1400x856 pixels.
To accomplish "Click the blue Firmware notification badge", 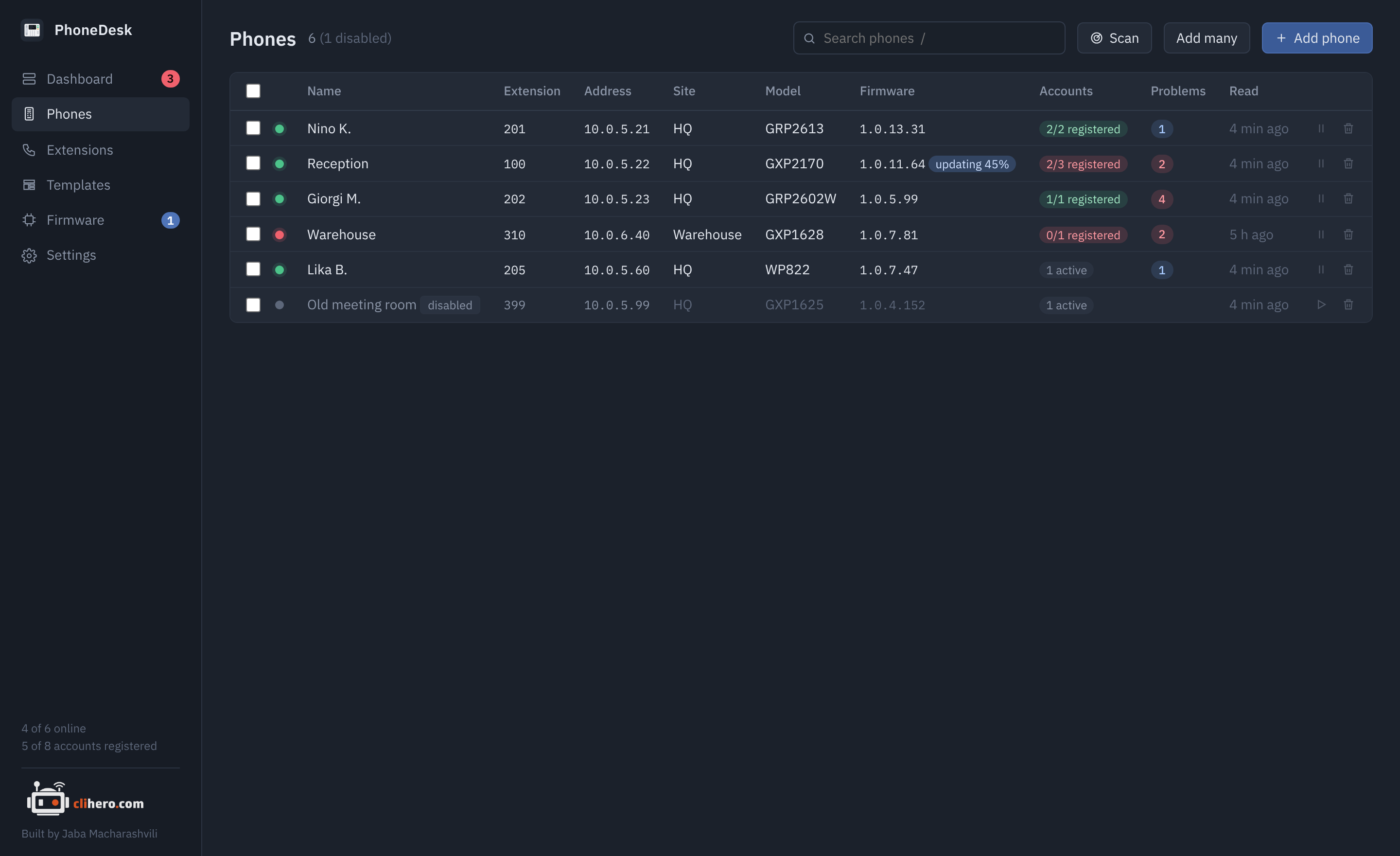I will tap(171, 220).
